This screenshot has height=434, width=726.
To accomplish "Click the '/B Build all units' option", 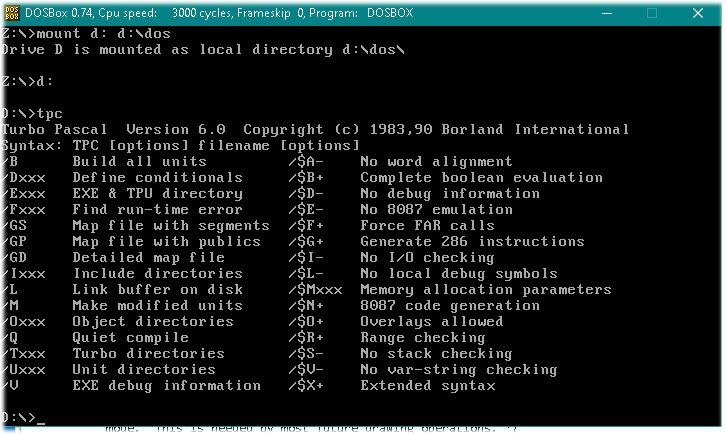I will 104,161.
